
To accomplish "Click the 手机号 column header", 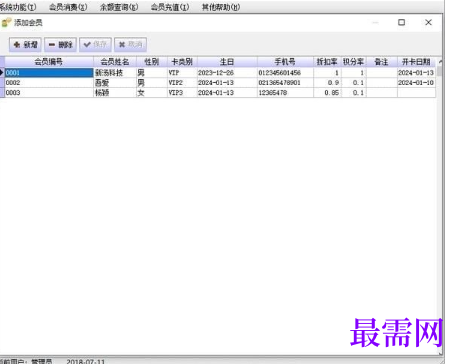I will coord(285,62).
